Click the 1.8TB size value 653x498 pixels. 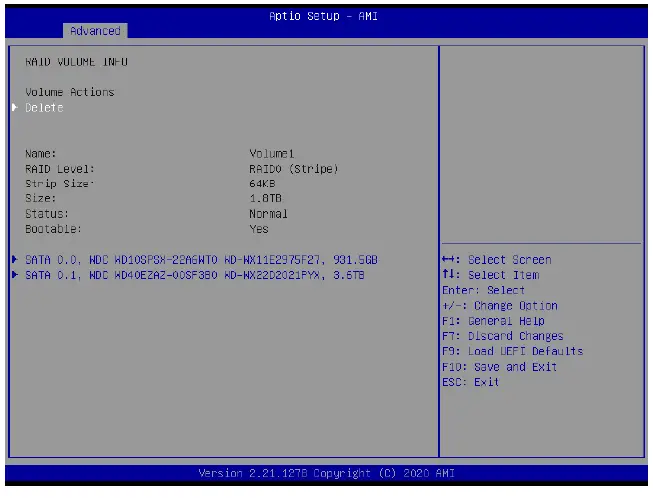[265, 198]
